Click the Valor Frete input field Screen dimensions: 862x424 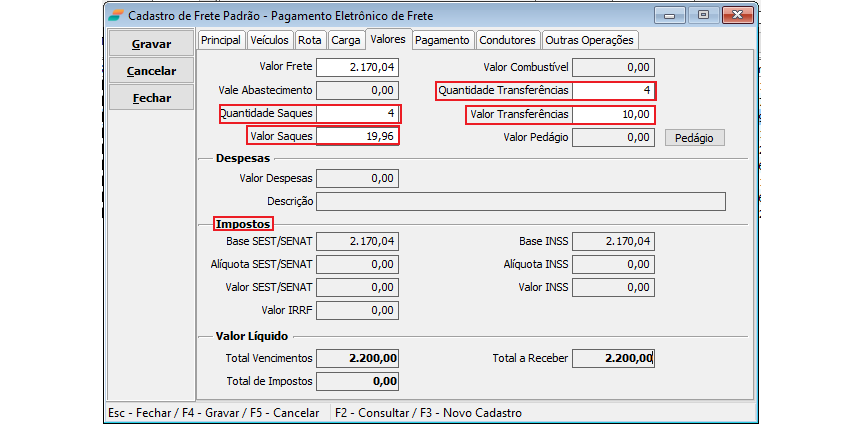tap(357, 67)
